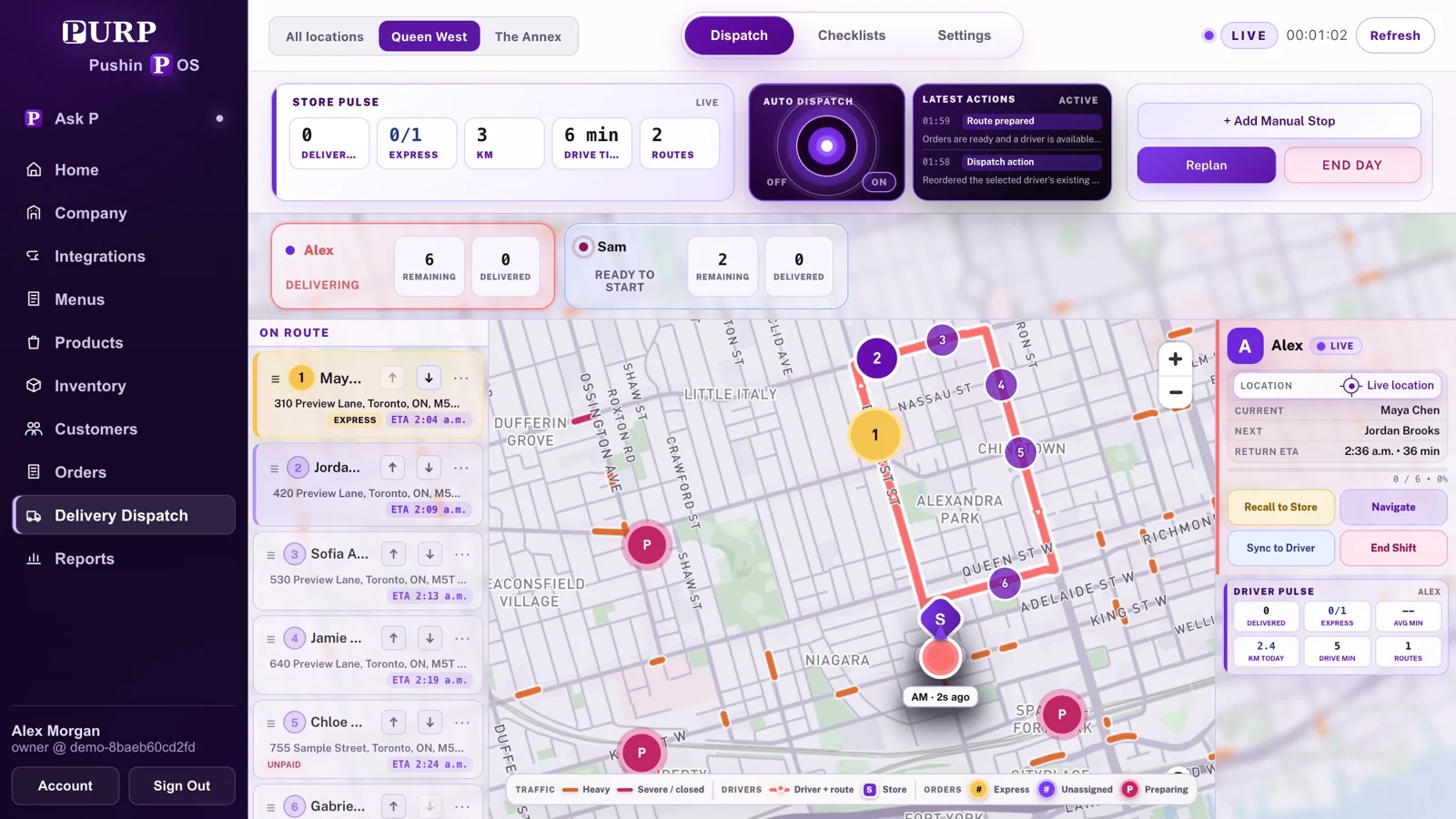Click the Ask P logo icon
The image size is (1456, 819).
click(x=34, y=118)
